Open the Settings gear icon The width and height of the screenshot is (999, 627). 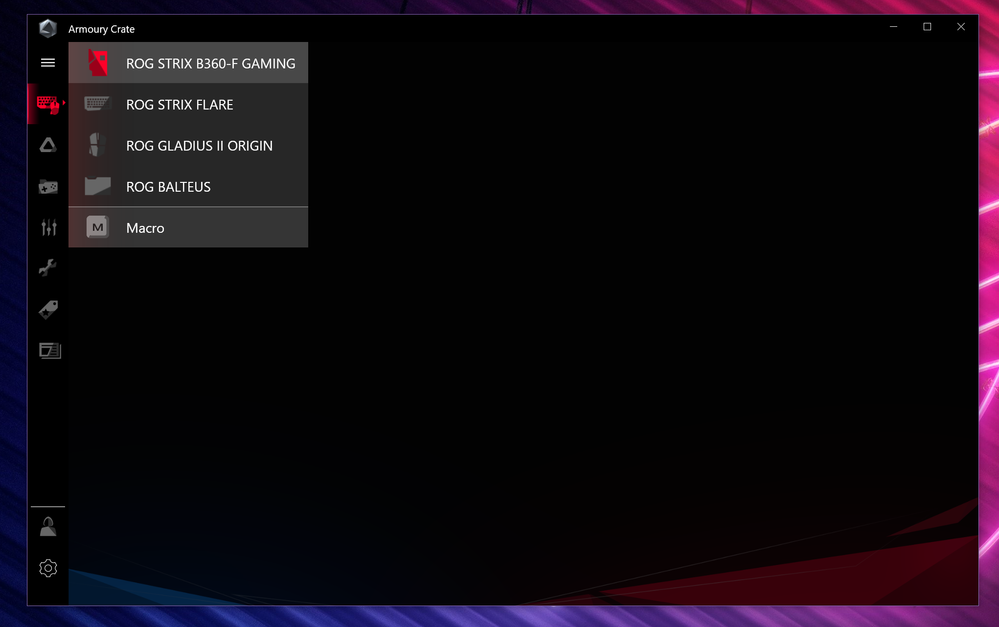point(48,568)
